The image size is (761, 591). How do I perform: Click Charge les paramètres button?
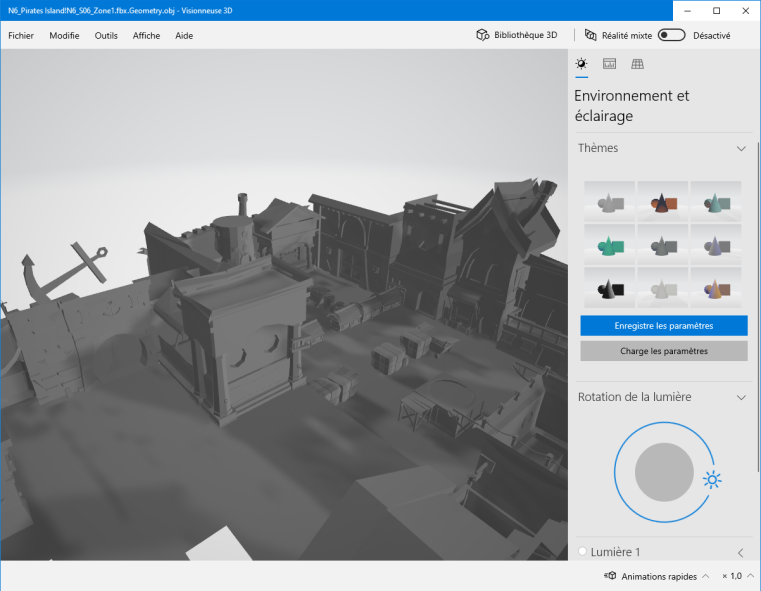(663, 351)
